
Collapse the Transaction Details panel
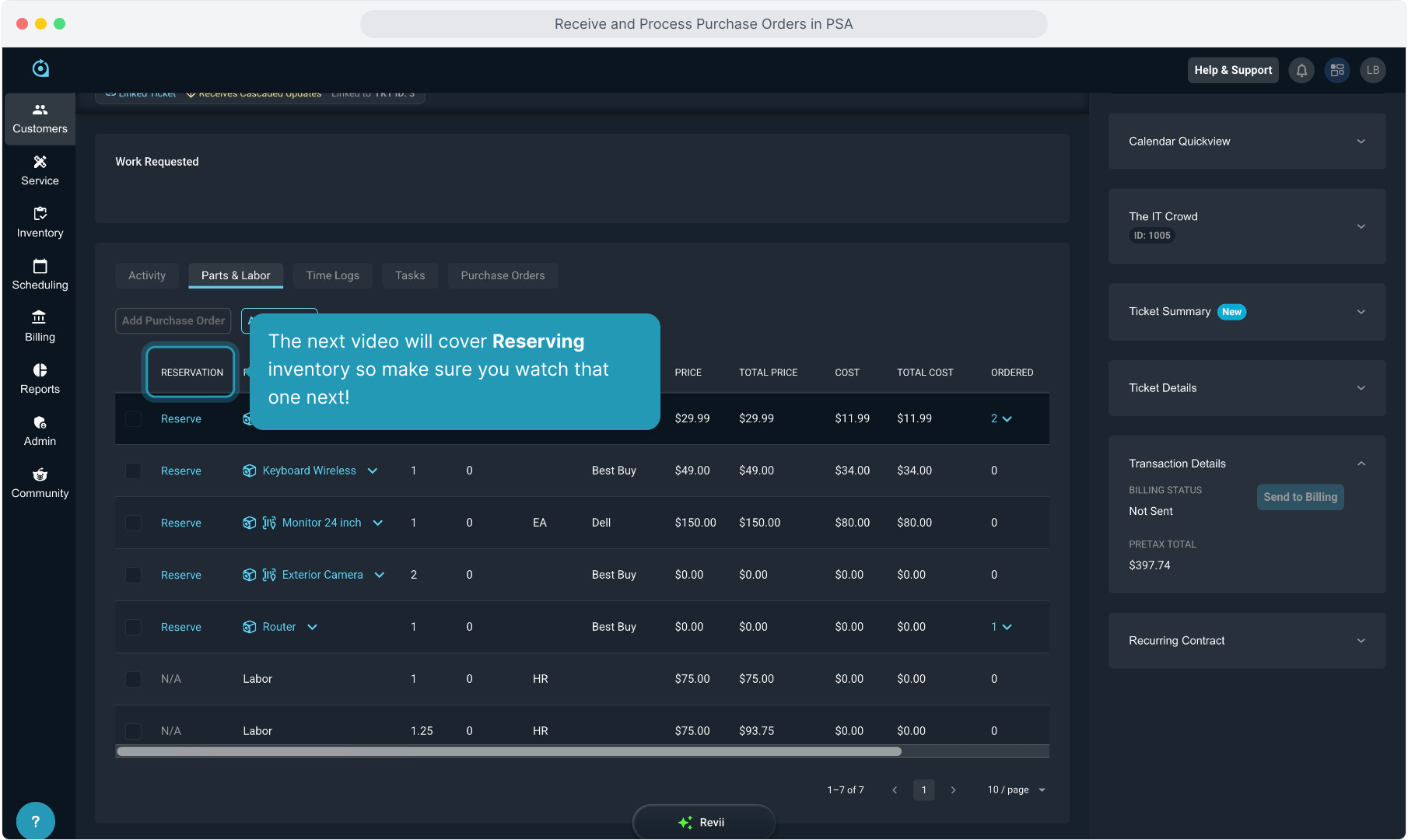tap(1361, 464)
